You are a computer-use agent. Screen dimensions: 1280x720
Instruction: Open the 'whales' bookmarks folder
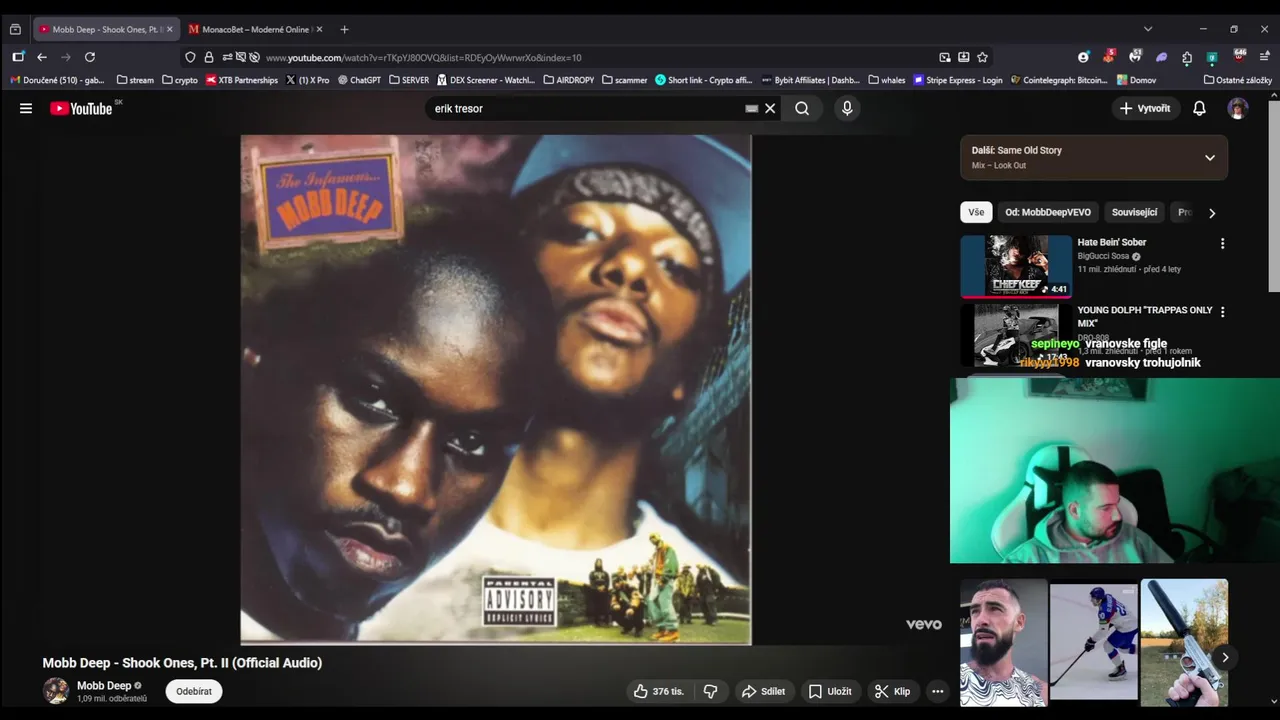tap(887, 80)
